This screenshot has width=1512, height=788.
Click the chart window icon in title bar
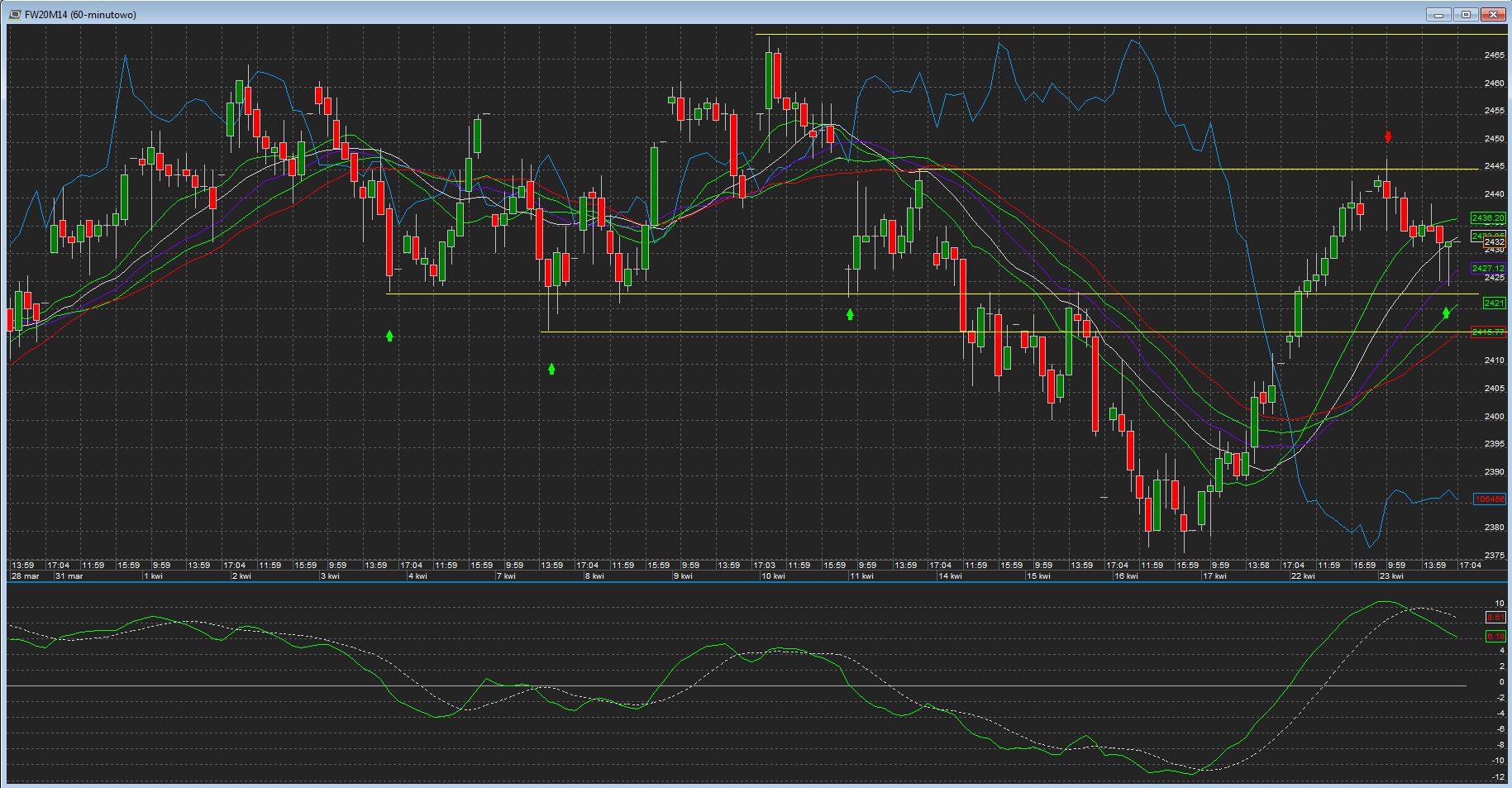tap(14, 14)
